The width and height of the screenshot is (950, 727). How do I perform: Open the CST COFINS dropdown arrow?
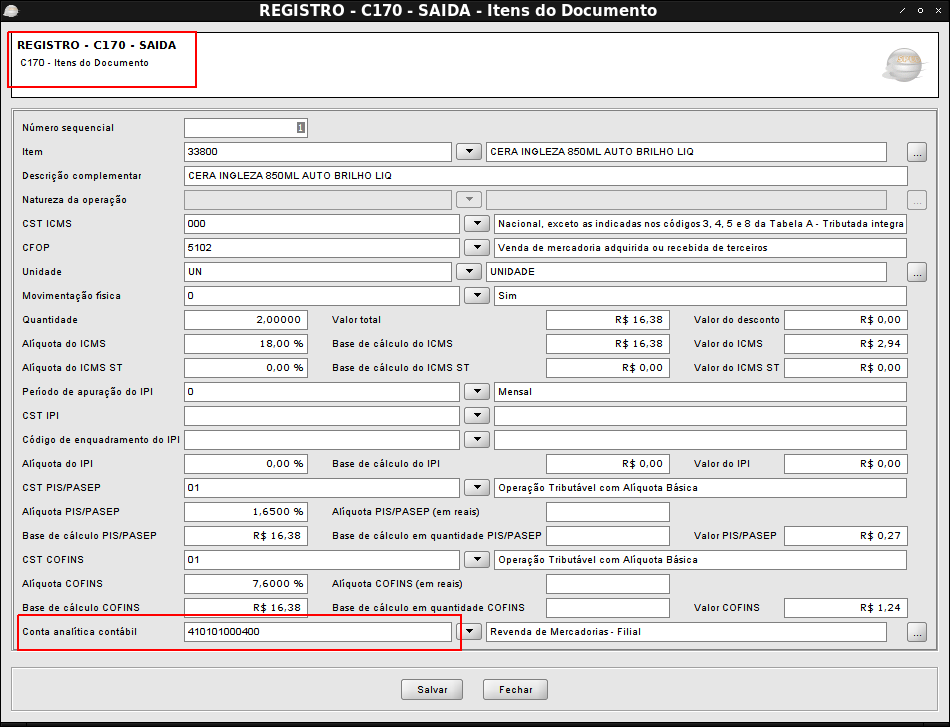477,560
